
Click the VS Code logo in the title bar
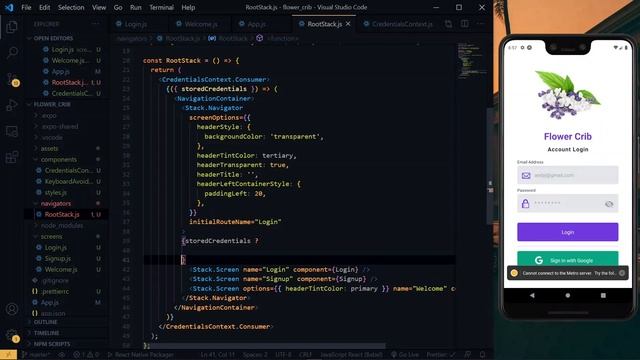(9, 7)
